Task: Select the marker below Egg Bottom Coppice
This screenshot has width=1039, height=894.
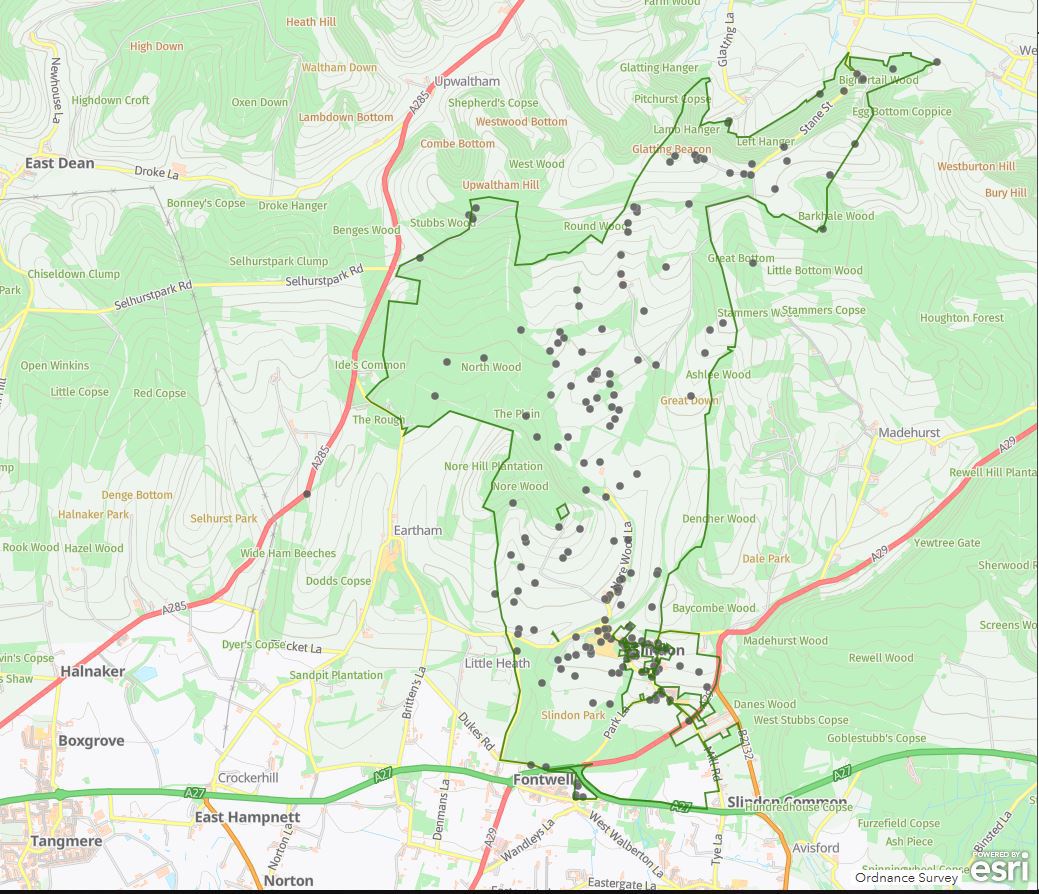Action: tap(855, 144)
